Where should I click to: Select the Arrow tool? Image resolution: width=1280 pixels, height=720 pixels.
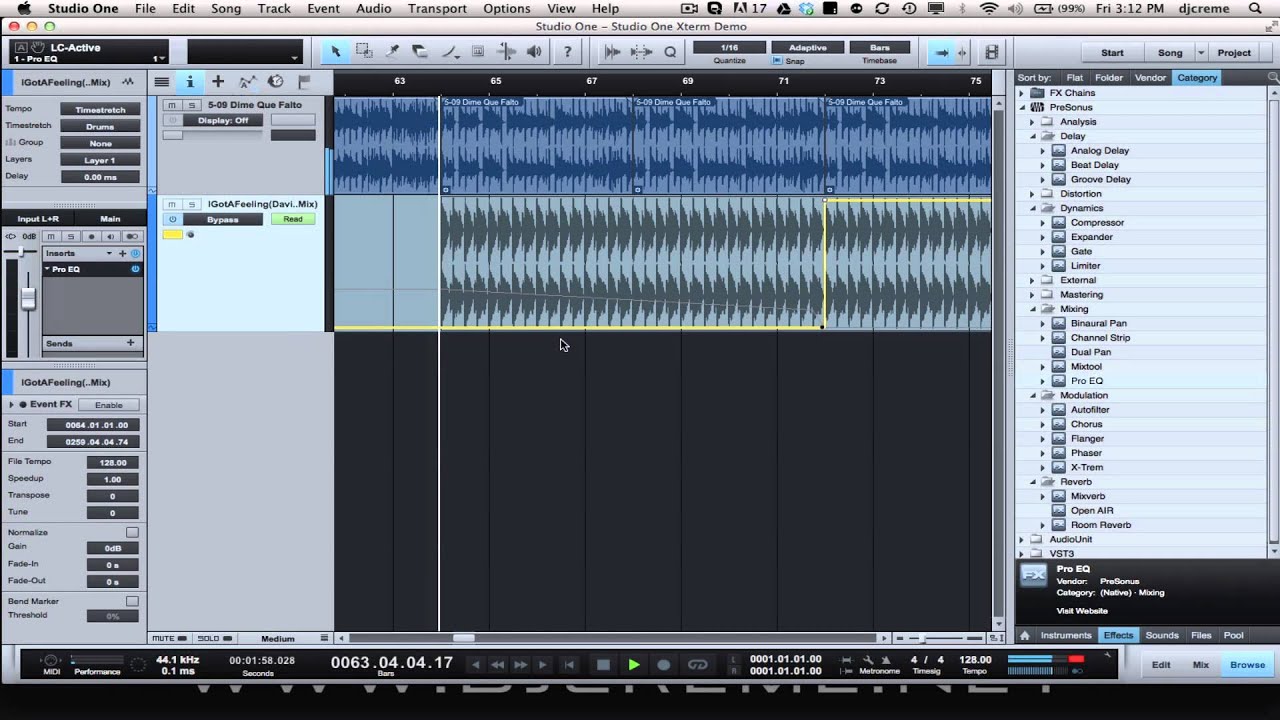point(336,52)
